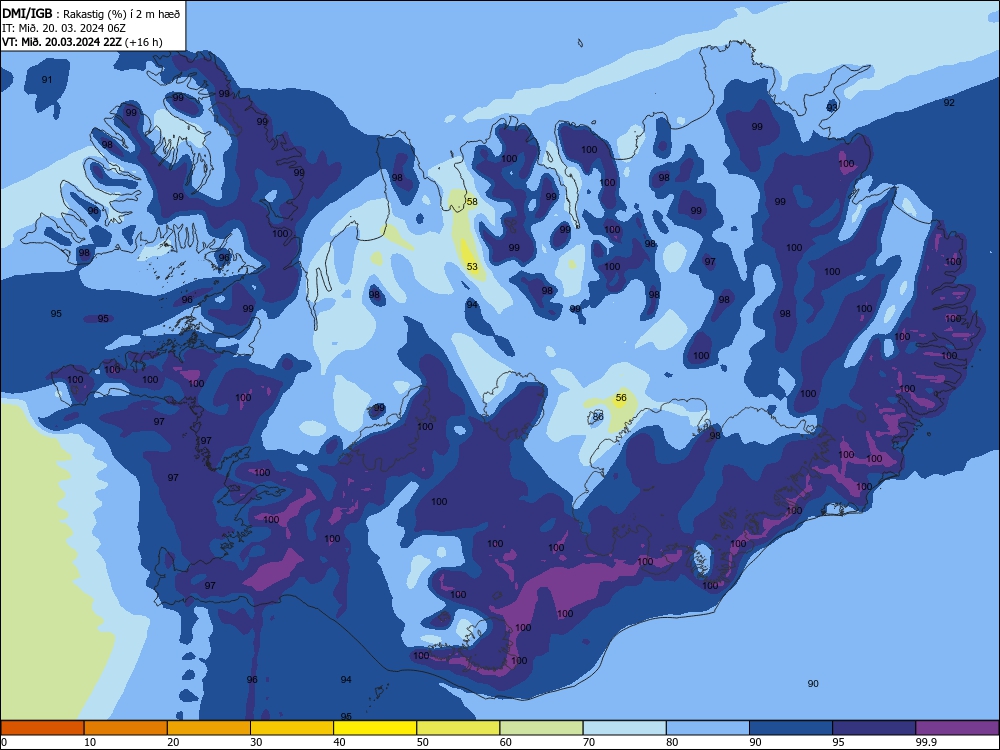1000x750 pixels.
Task: Click the humidity value 56 in central highlands
Action: [621, 397]
